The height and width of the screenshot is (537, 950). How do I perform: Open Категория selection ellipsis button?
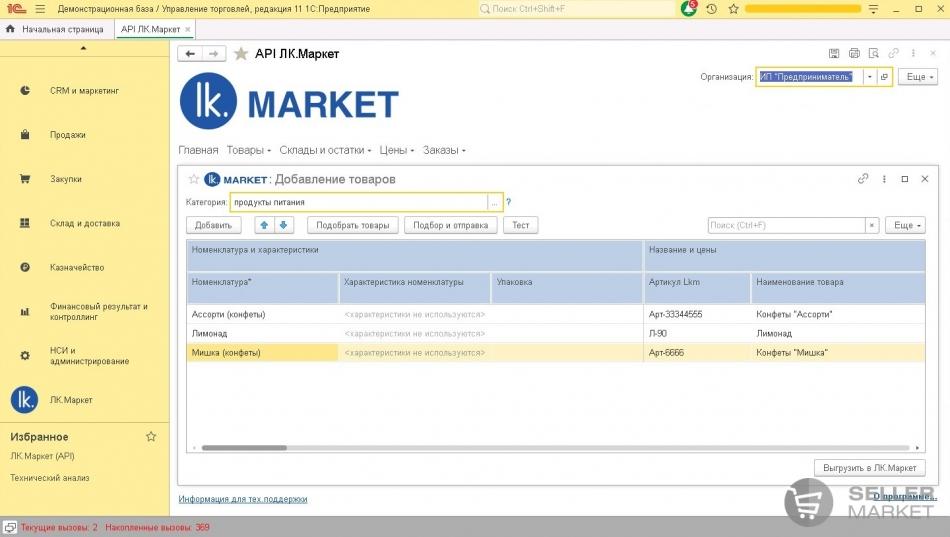point(494,202)
